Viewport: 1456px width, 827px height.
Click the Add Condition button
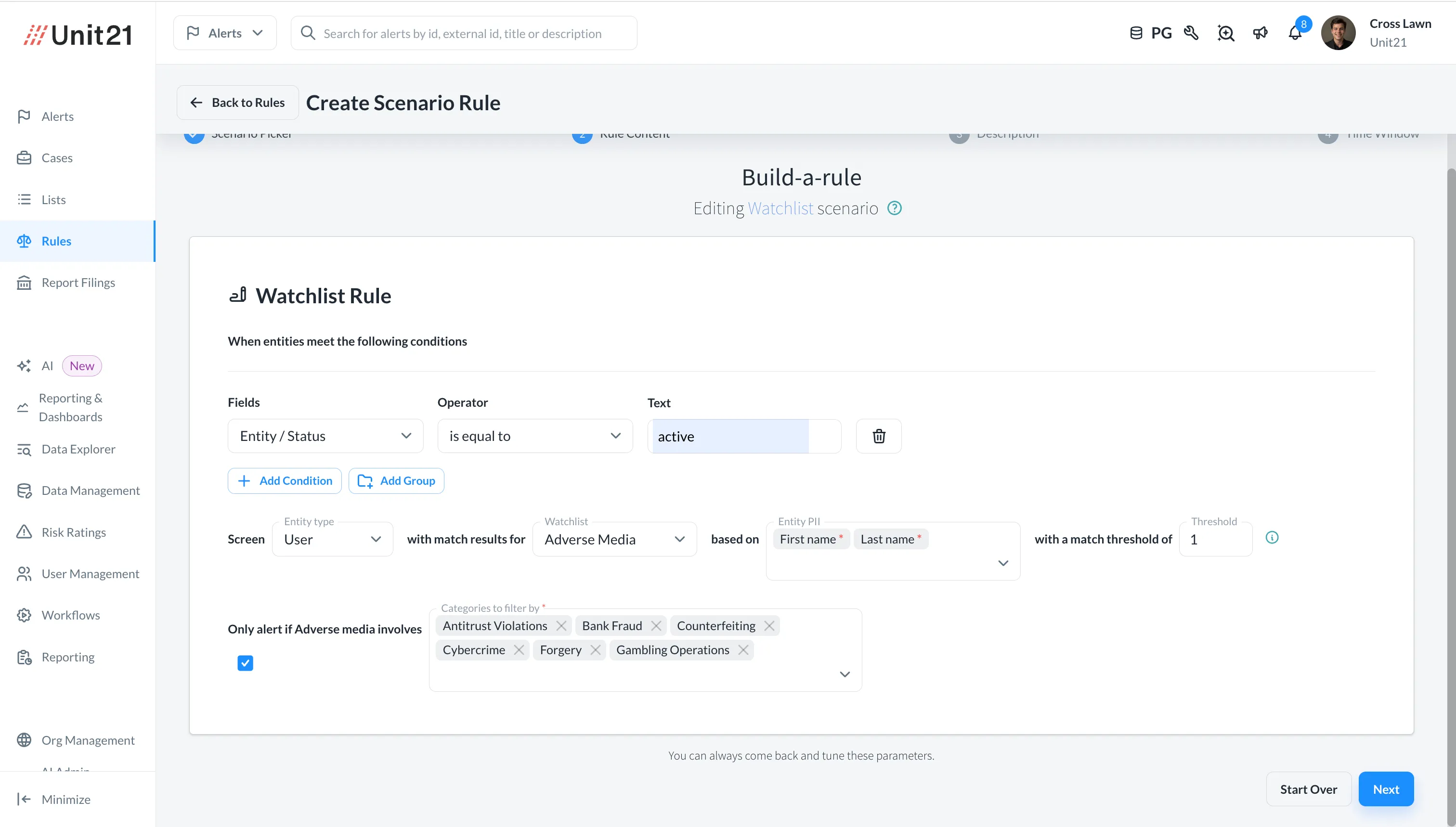(284, 481)
